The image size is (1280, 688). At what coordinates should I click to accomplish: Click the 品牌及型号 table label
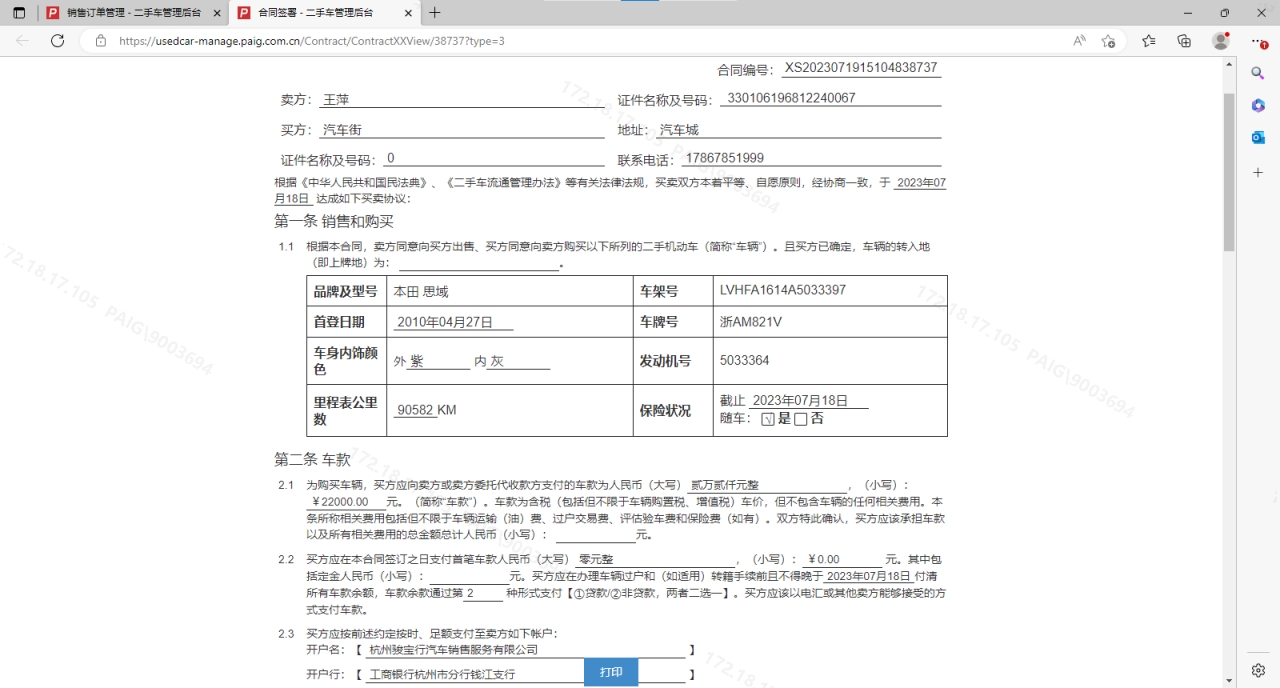click(x=345, y=292)
